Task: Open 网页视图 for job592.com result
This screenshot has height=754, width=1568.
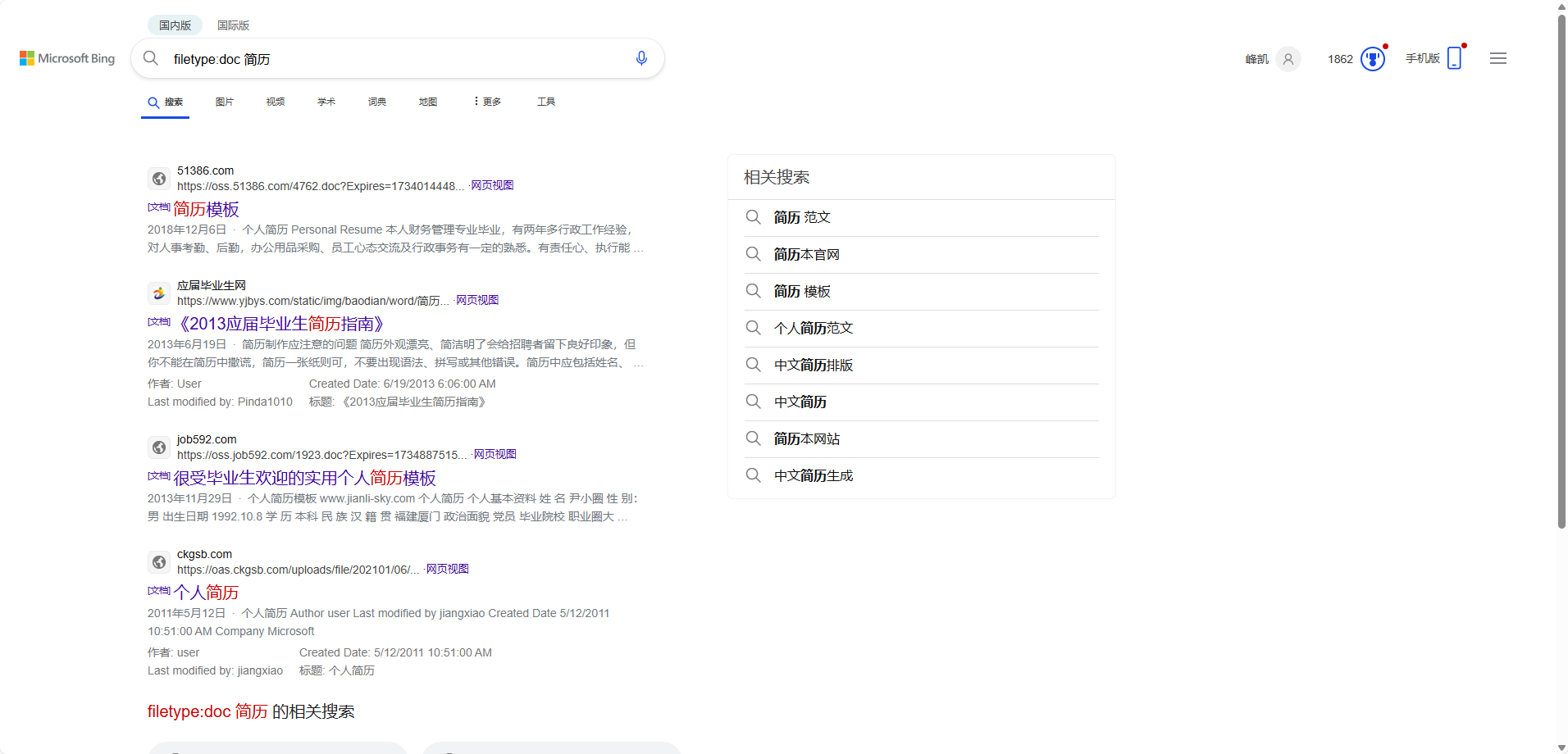Action: click(x=495, y=454)
